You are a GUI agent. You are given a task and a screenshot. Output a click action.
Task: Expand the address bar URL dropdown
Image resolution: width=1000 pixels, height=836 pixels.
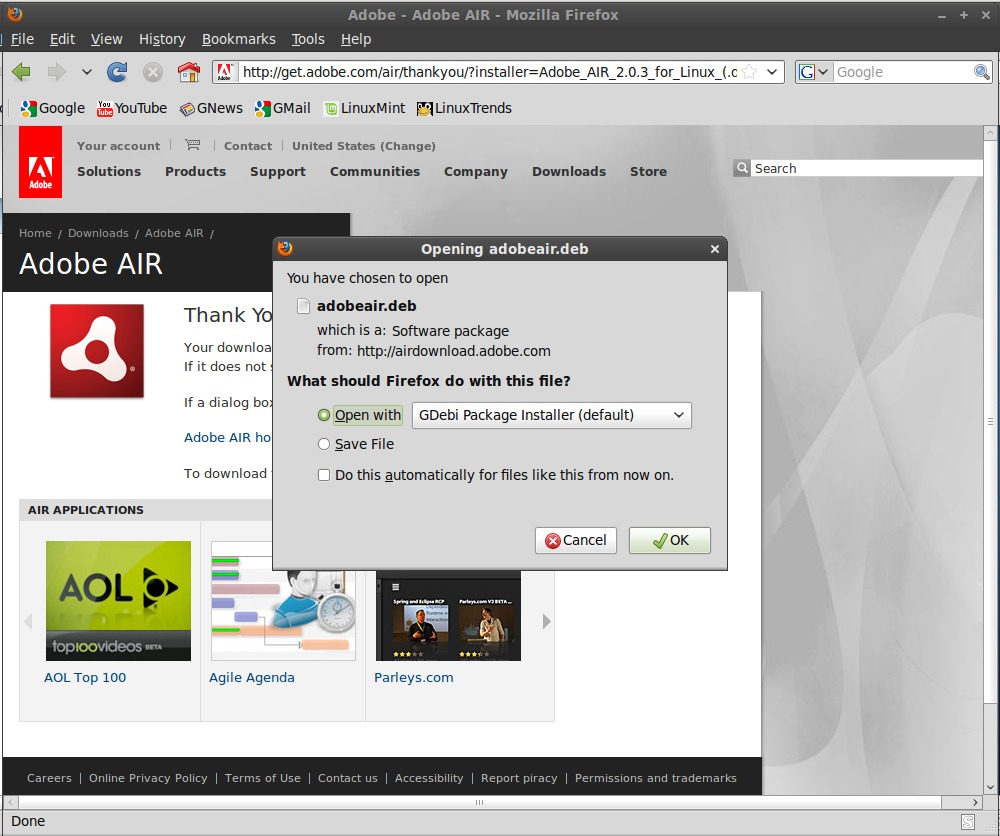(772, 72)
